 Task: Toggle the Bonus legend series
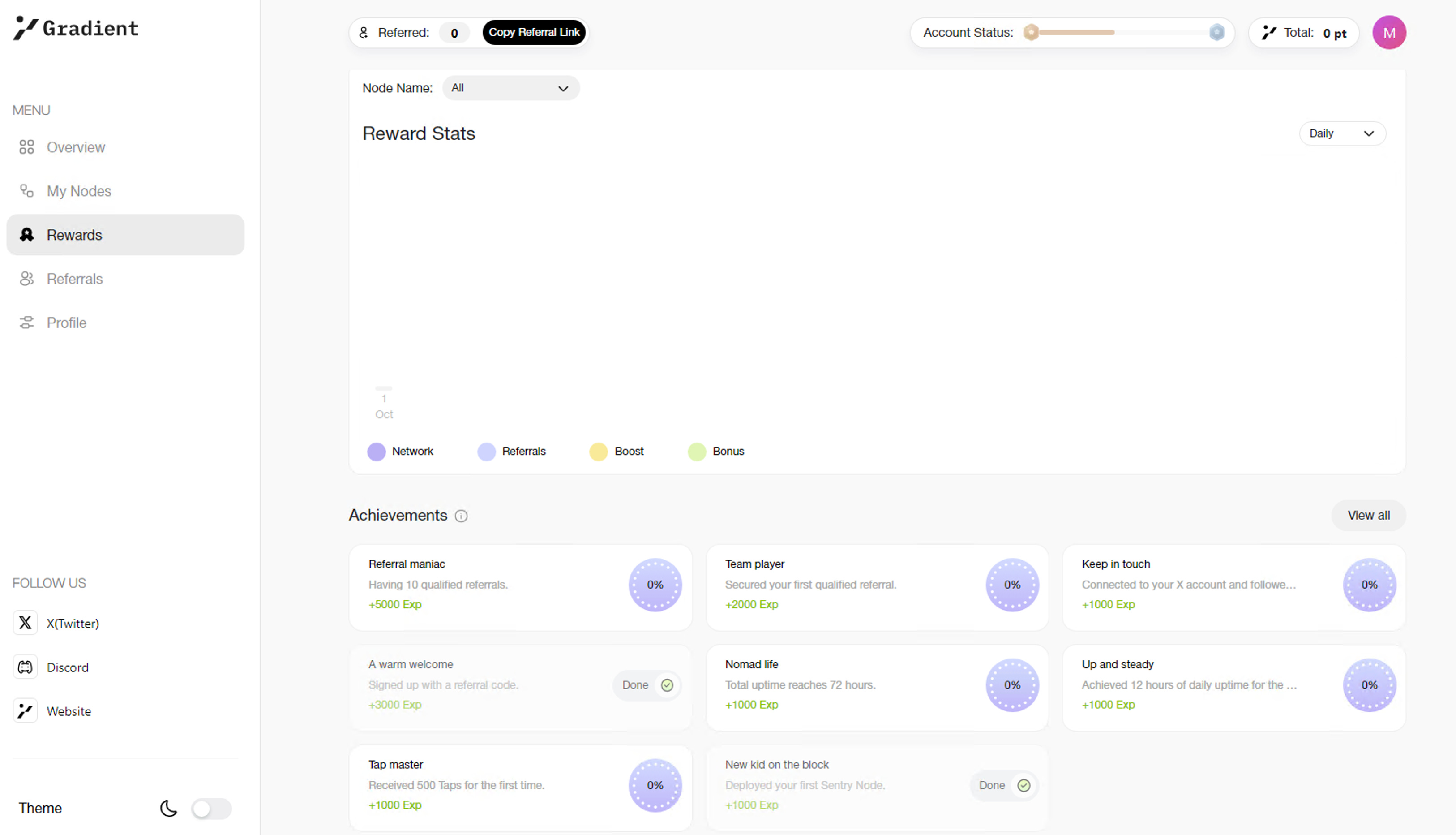[x=716, y=452]
